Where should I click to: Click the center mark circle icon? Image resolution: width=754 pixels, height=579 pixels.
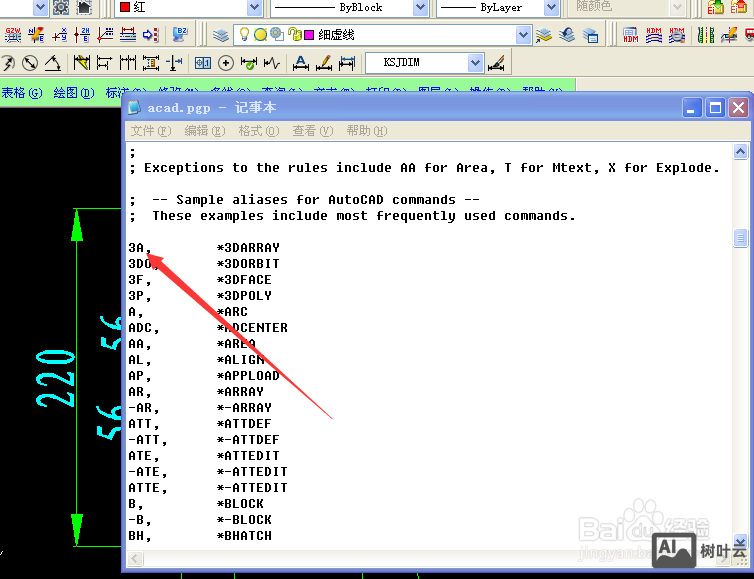coord(226,63)
